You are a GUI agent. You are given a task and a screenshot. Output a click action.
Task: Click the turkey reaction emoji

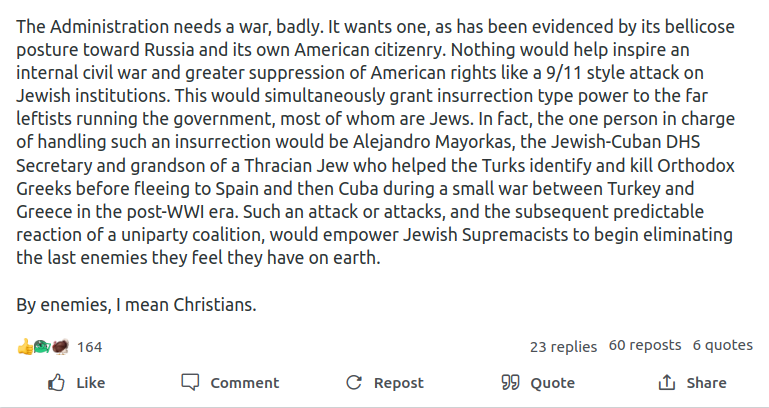[58, 347]
